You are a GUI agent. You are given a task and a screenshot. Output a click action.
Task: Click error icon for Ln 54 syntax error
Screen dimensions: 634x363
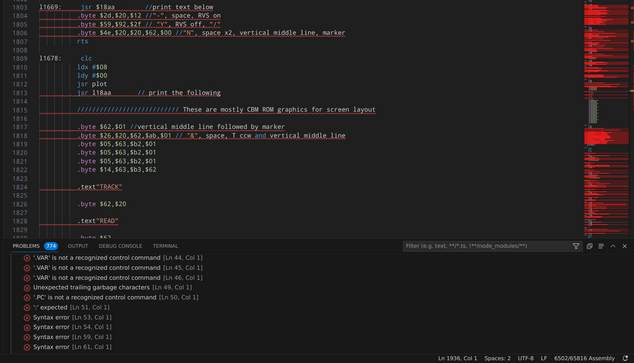click(x=27, y=327)
